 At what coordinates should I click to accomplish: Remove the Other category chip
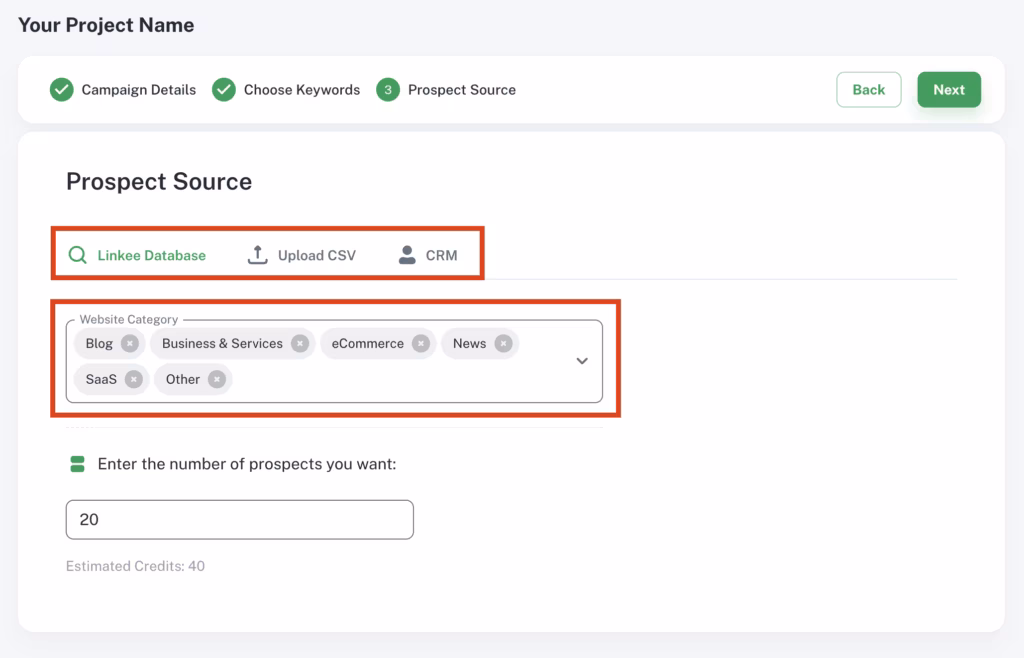pos(217,379)
